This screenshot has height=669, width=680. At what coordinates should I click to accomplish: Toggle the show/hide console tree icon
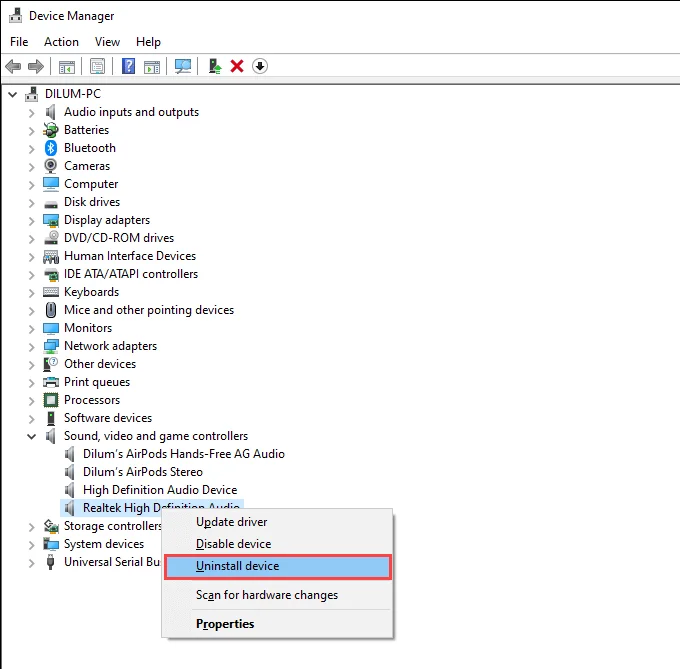[x=67, y=67]
